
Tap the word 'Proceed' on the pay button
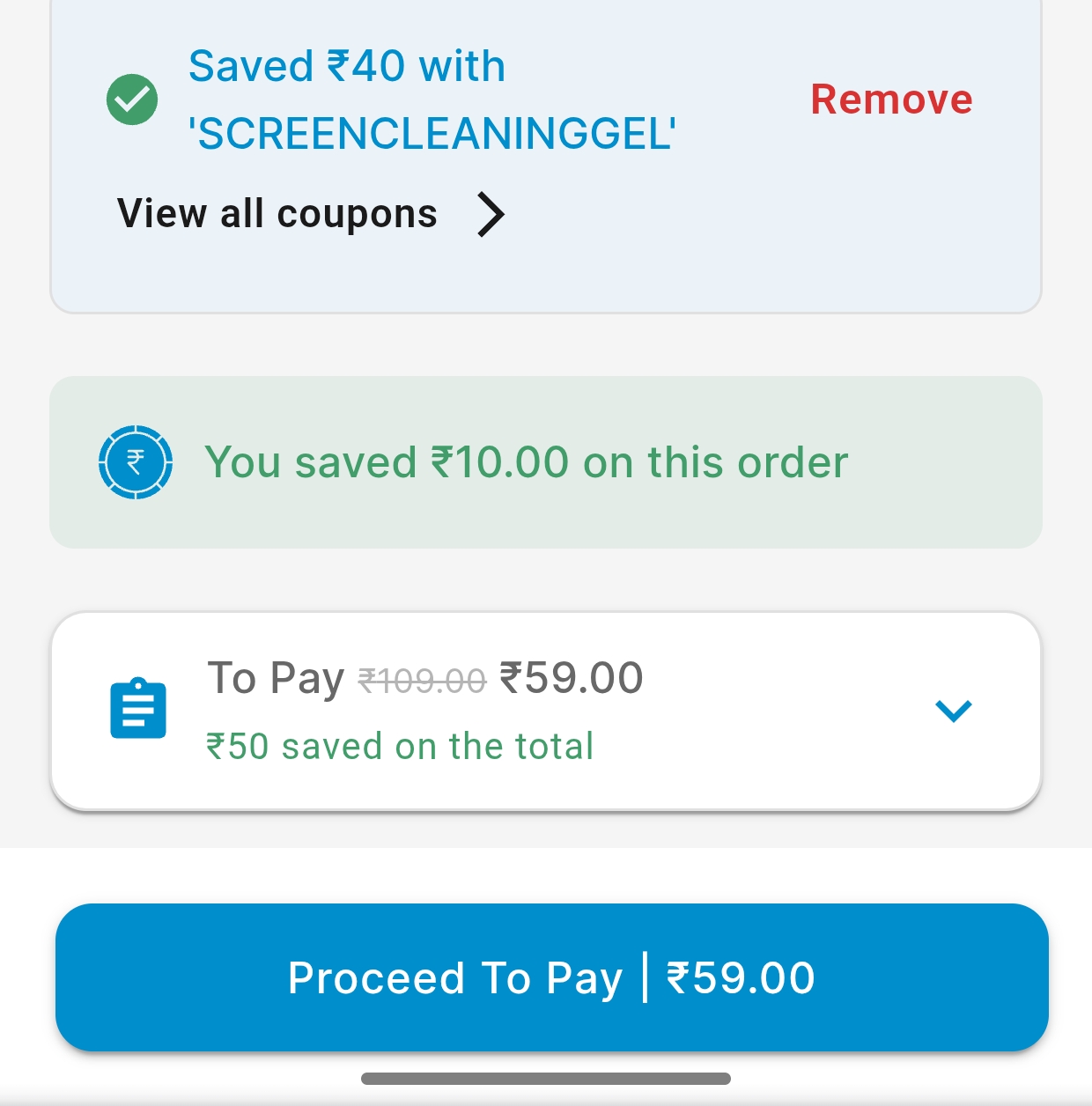(x=376, y=978)
